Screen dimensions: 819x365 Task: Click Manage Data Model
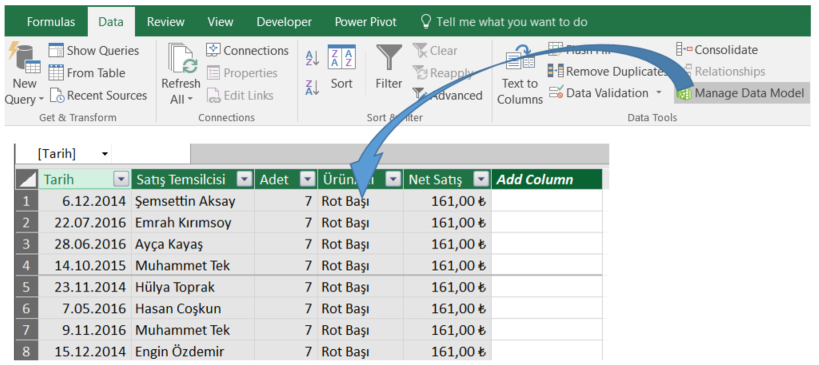coord(741,93)
